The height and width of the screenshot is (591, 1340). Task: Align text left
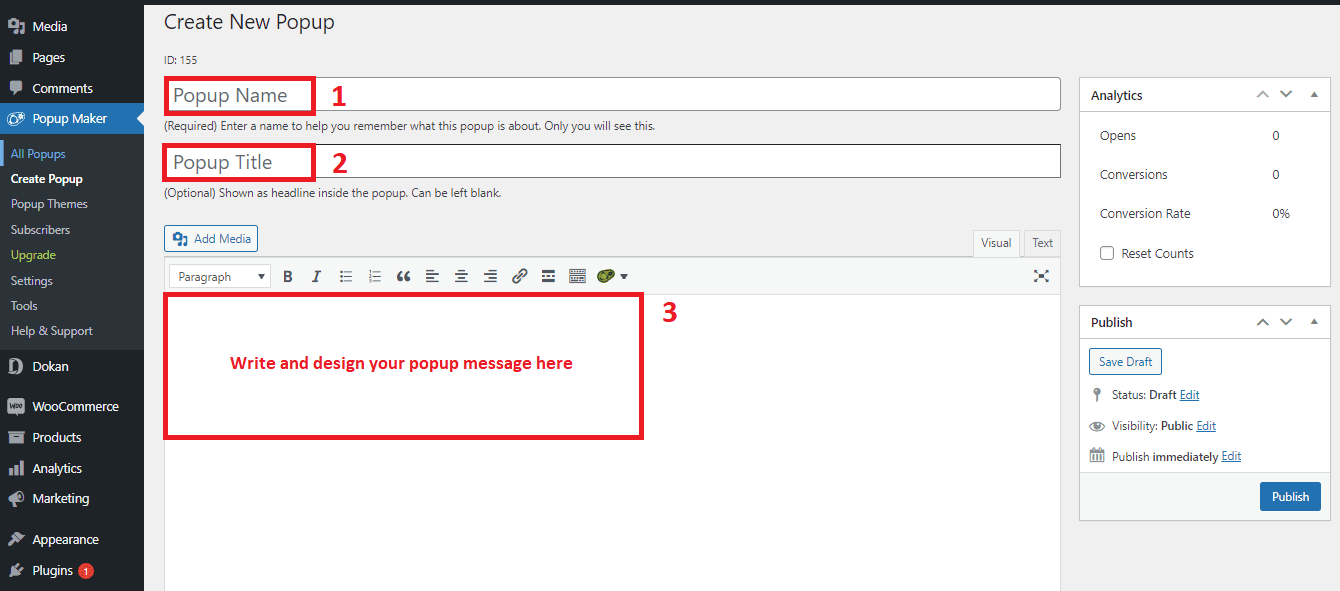pyautogui.click(x=432, y=276)
